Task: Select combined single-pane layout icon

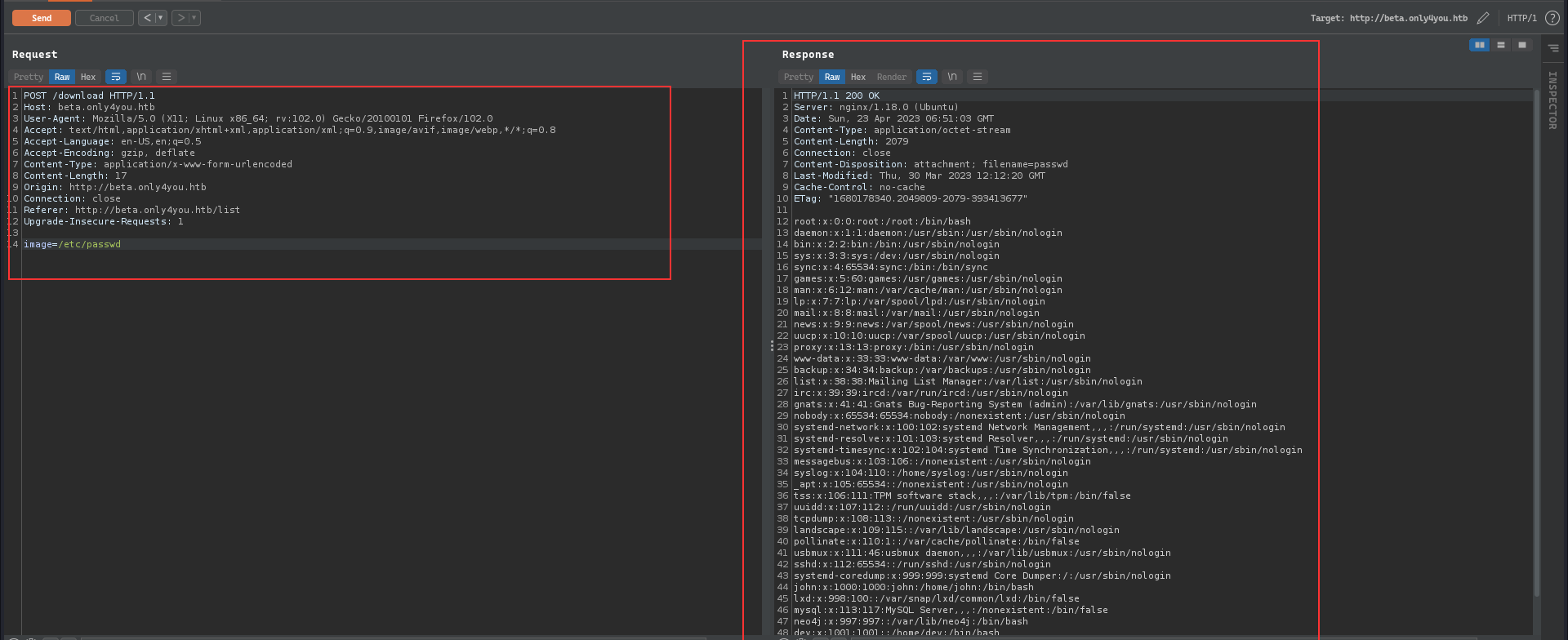Action: (x=1522, y=45)
